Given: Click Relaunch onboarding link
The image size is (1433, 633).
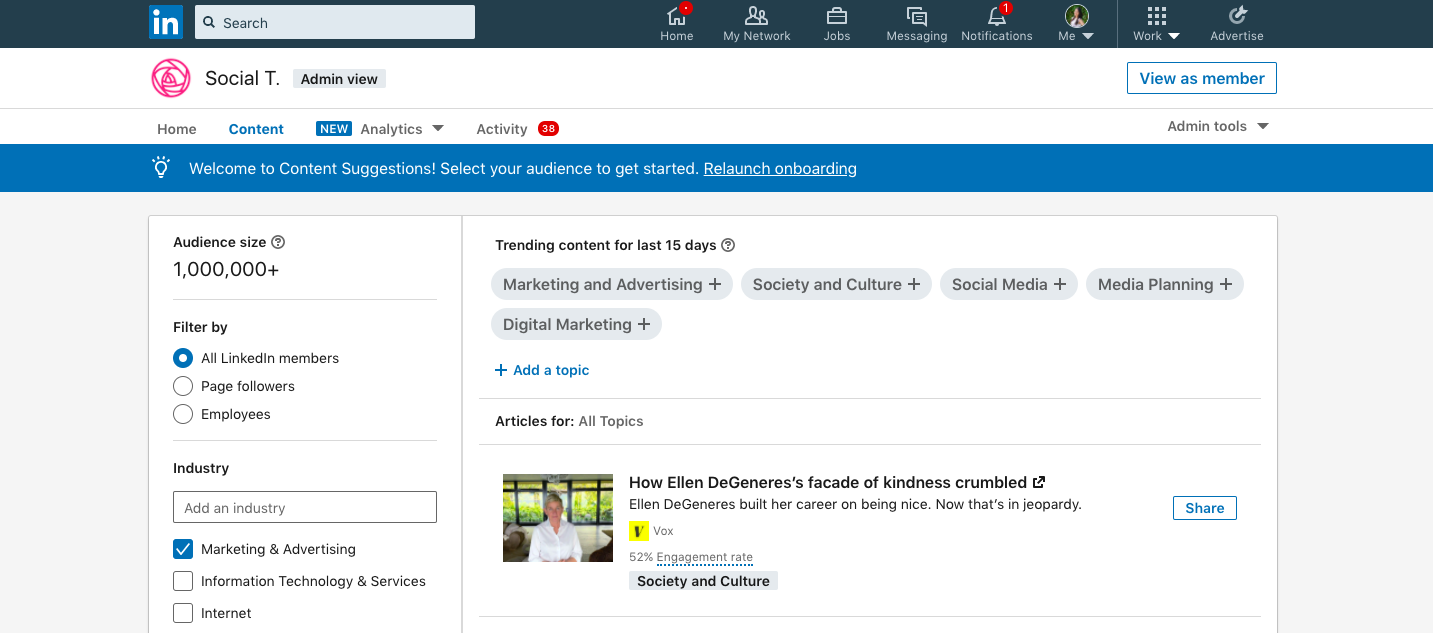Looking at the screenshot, I should click(x=780, y=168).
